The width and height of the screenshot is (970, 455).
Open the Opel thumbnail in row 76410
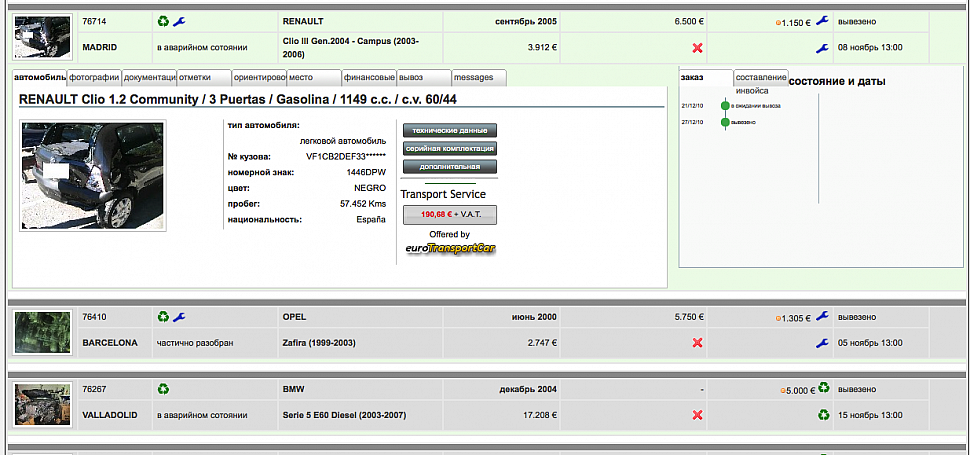tap(43, 333)
